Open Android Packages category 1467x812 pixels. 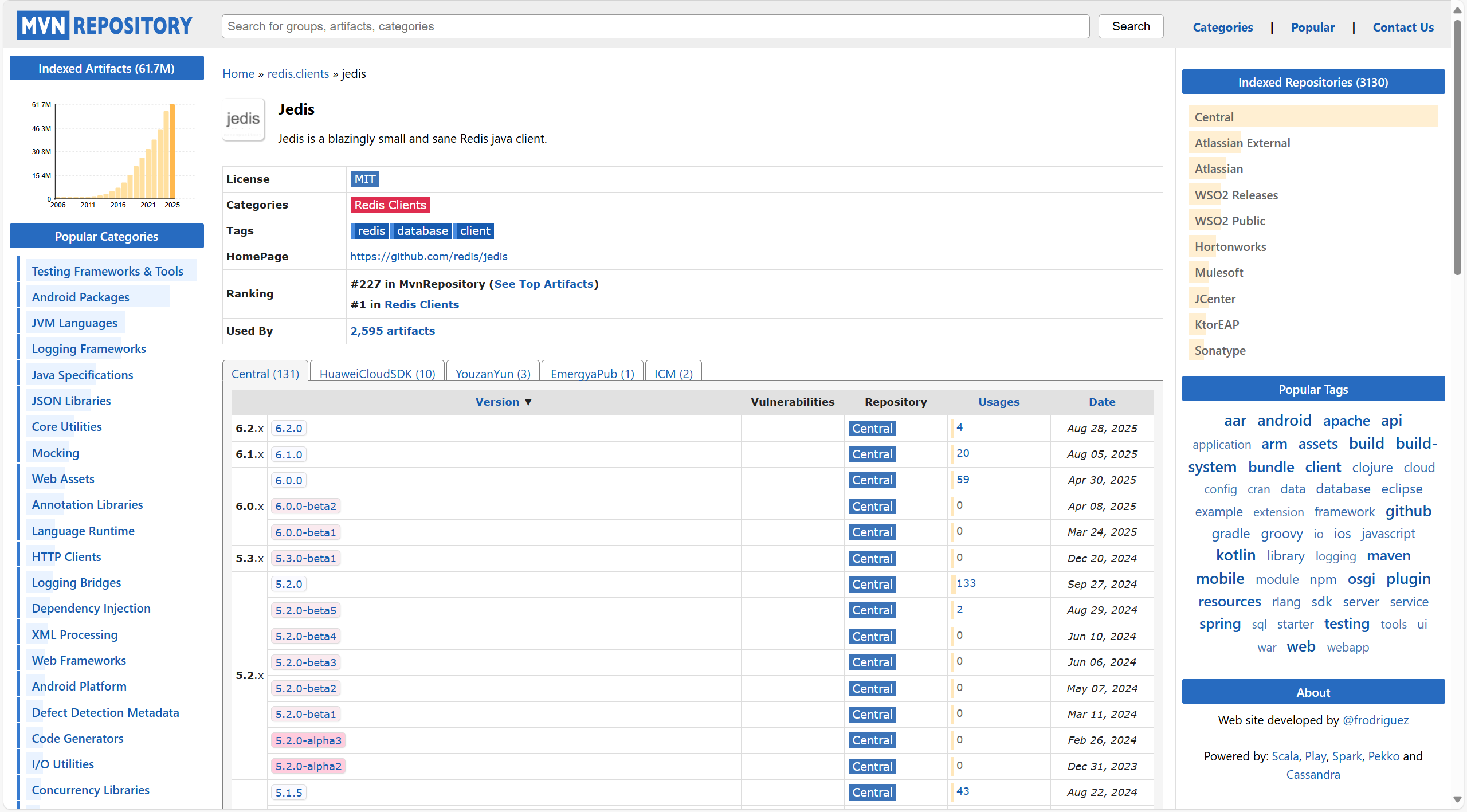click(x=80, y=297)
